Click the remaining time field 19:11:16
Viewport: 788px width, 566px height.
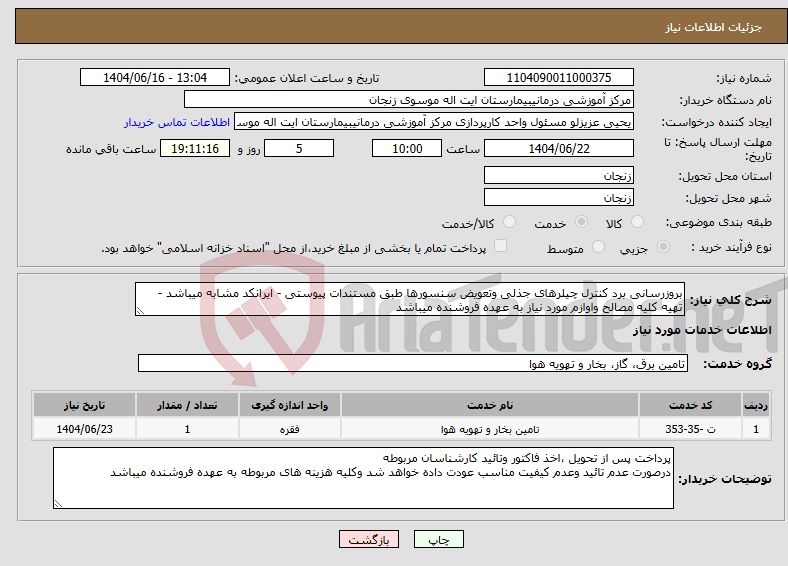[195, 148]
